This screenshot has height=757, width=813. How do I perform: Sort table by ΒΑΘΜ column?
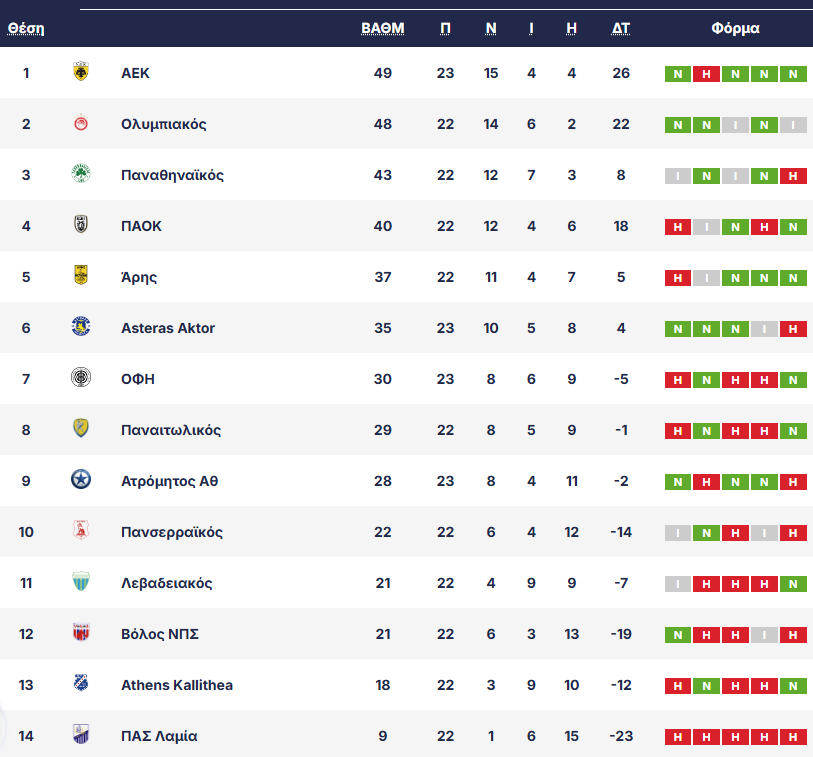pos(383,28)
